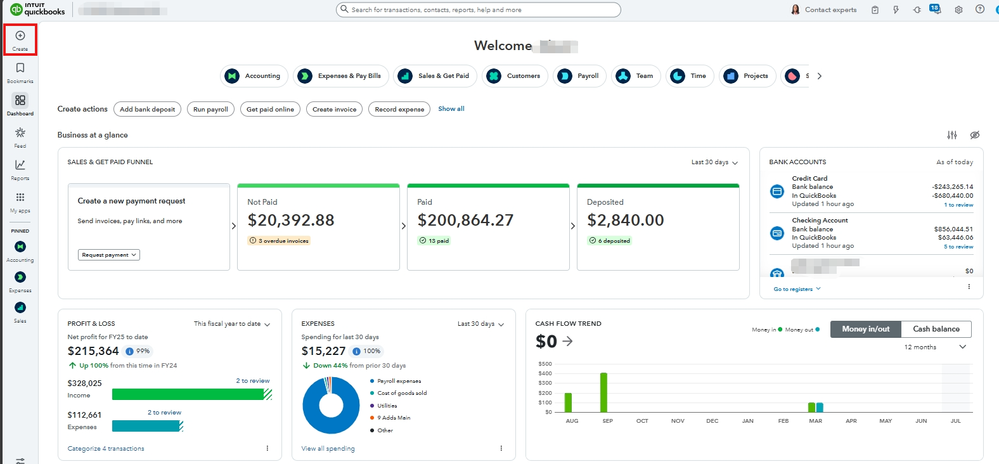Viewport: 999px width, 464px height.
Task: Click the customize dashboard sliders icon
Action: click(953, 135)
